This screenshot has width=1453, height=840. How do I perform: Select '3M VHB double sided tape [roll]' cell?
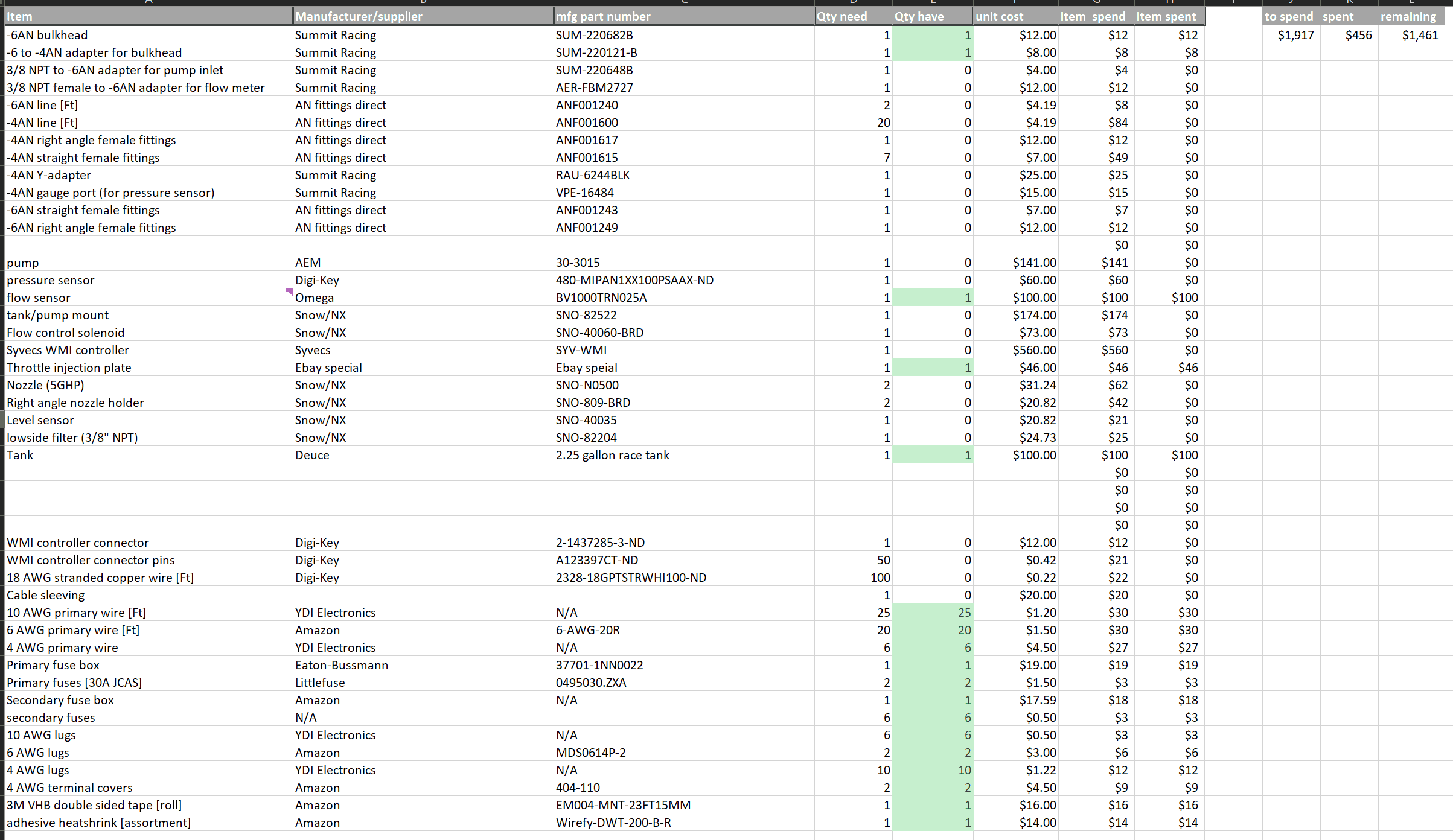148,805
